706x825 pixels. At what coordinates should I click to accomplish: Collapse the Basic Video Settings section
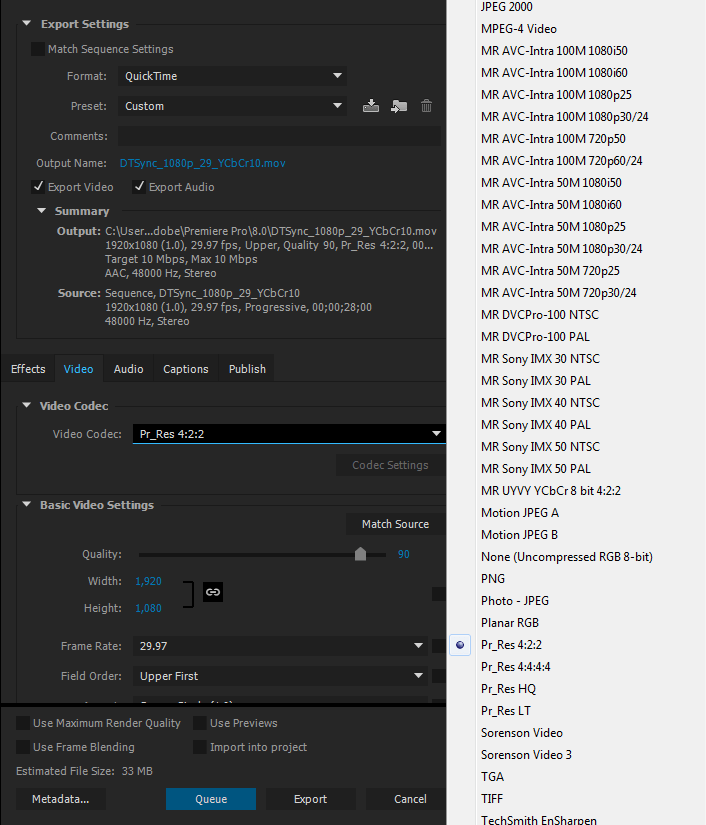click(x=26, y=504)
